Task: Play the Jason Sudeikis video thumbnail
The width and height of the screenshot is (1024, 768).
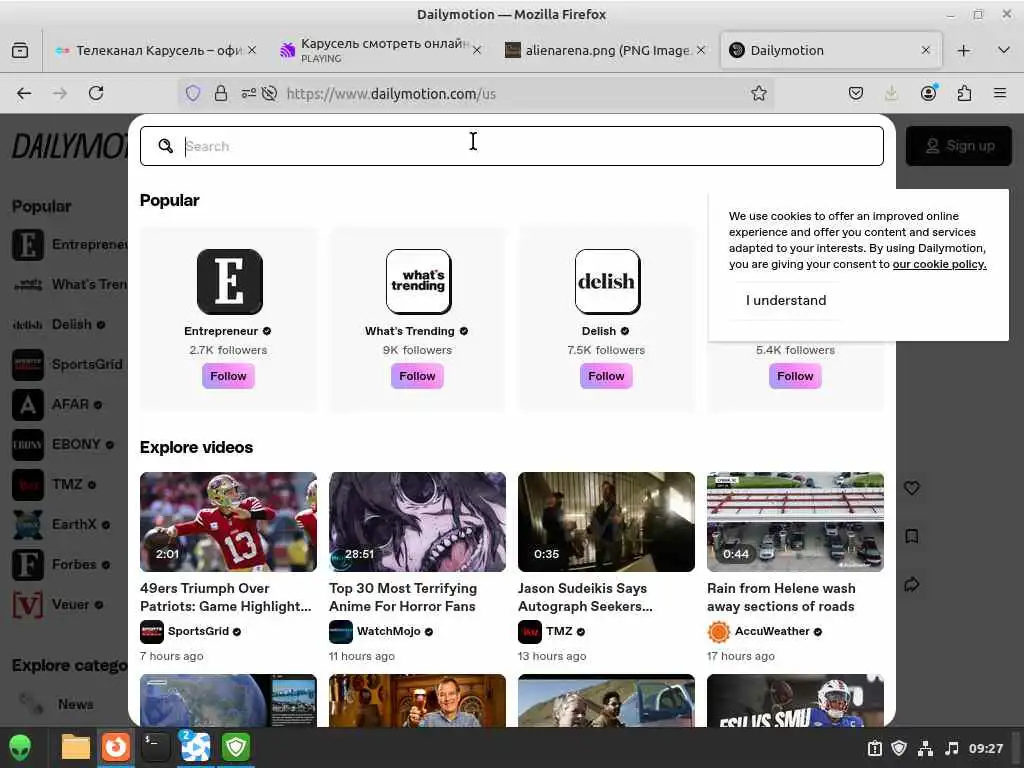Action: coord(606,522)
